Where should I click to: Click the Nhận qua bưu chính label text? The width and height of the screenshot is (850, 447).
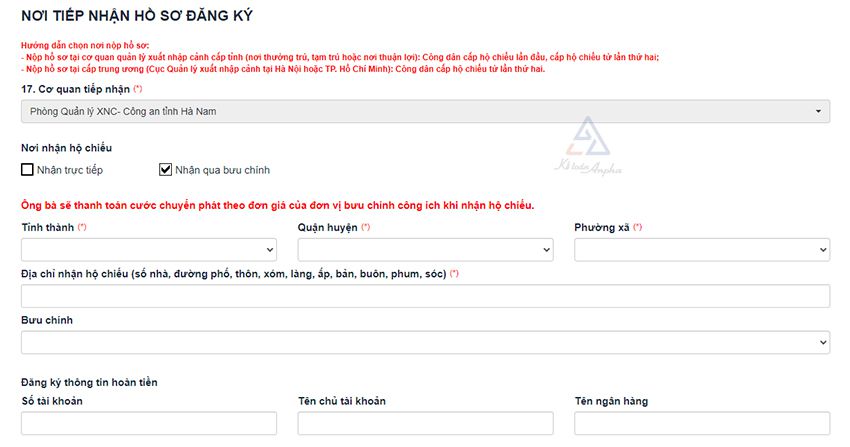(222, 170)
